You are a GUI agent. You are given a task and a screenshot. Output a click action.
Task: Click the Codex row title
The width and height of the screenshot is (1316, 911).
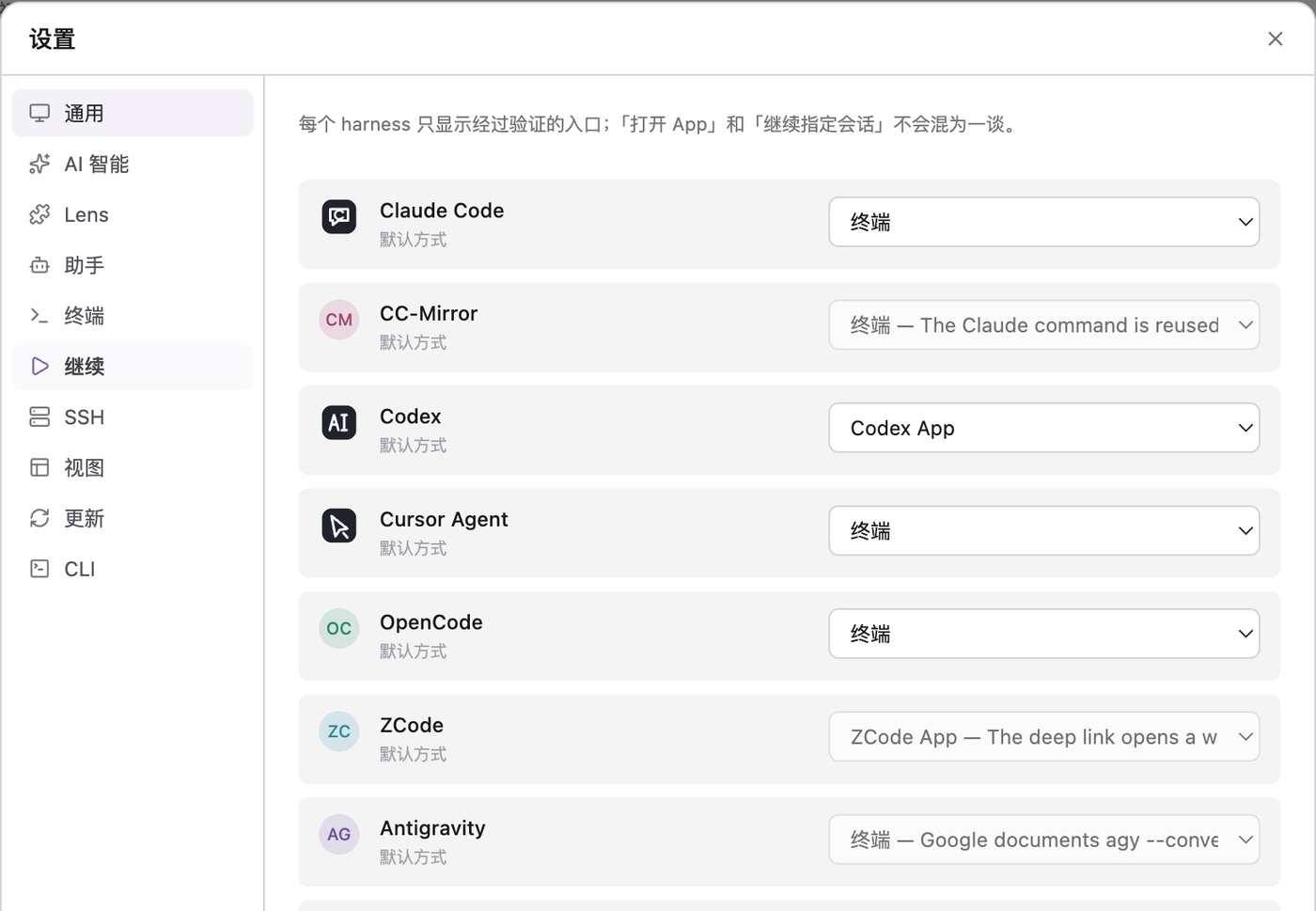pyautogui.click(x=411, y=416)
